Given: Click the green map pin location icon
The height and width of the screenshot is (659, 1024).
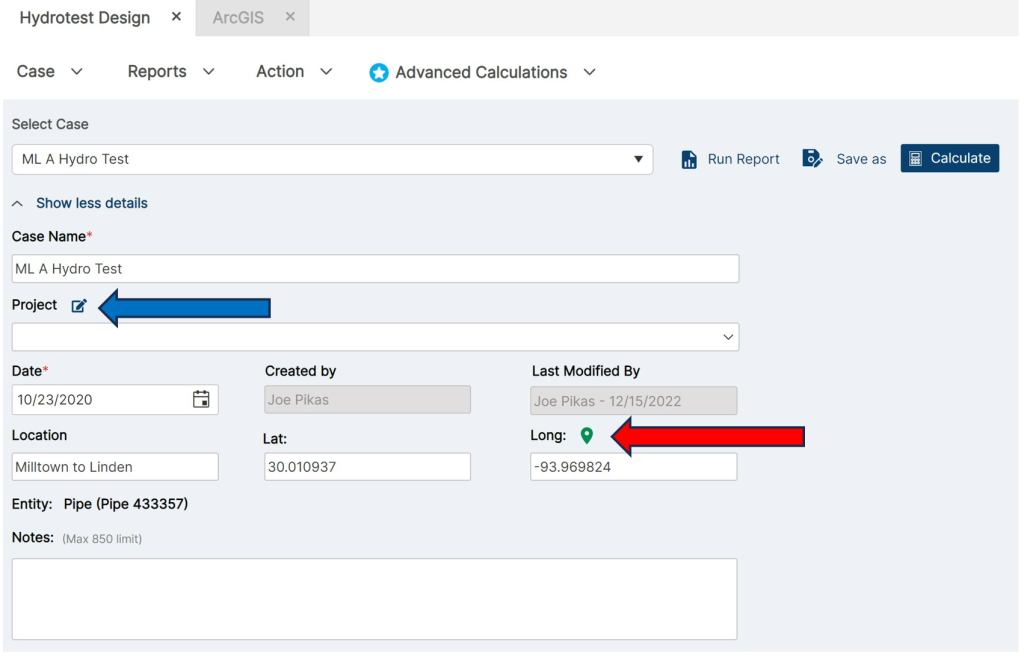Looking at the screenshot, I should point(586,436).
